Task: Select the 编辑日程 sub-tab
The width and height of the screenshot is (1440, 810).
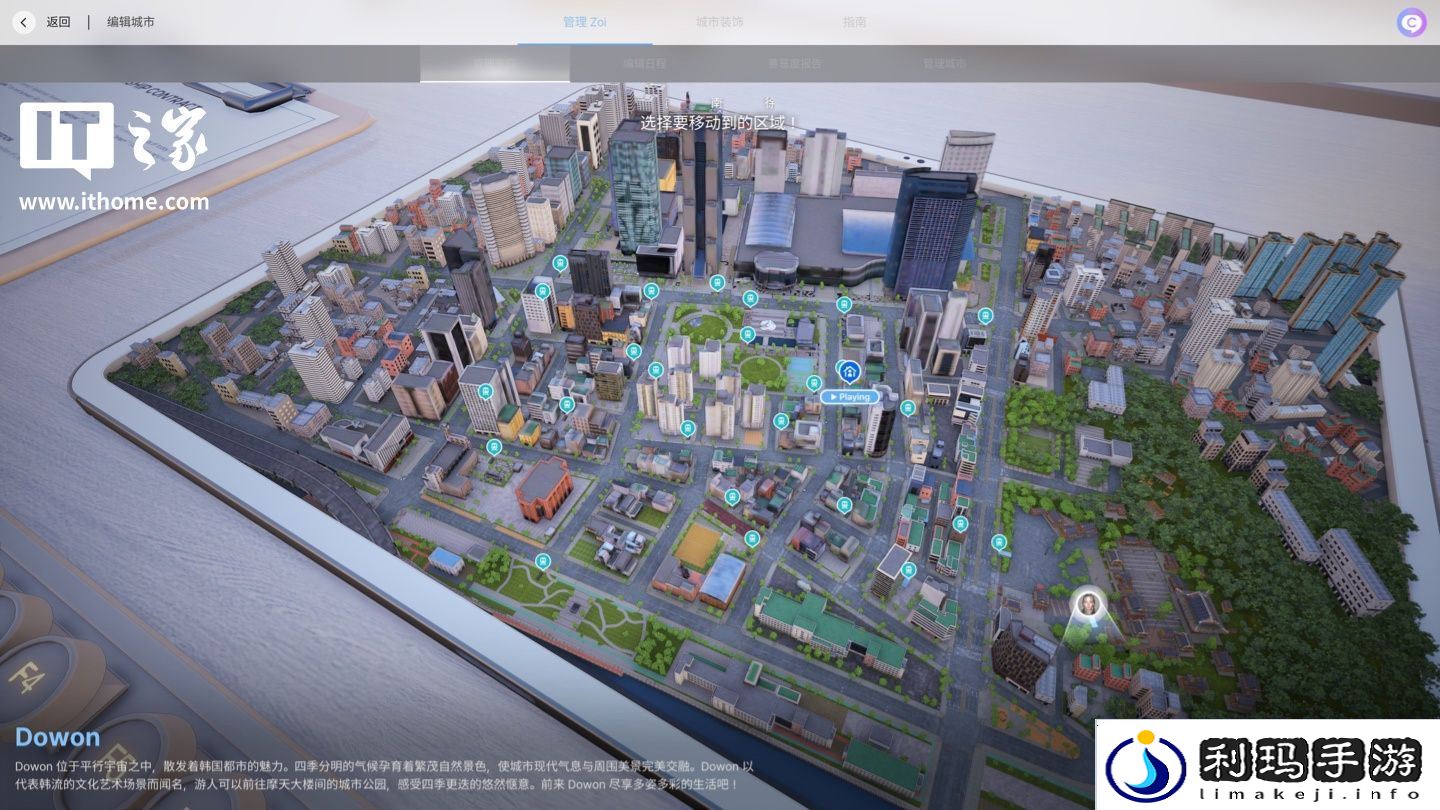Action: click(644, 63)
